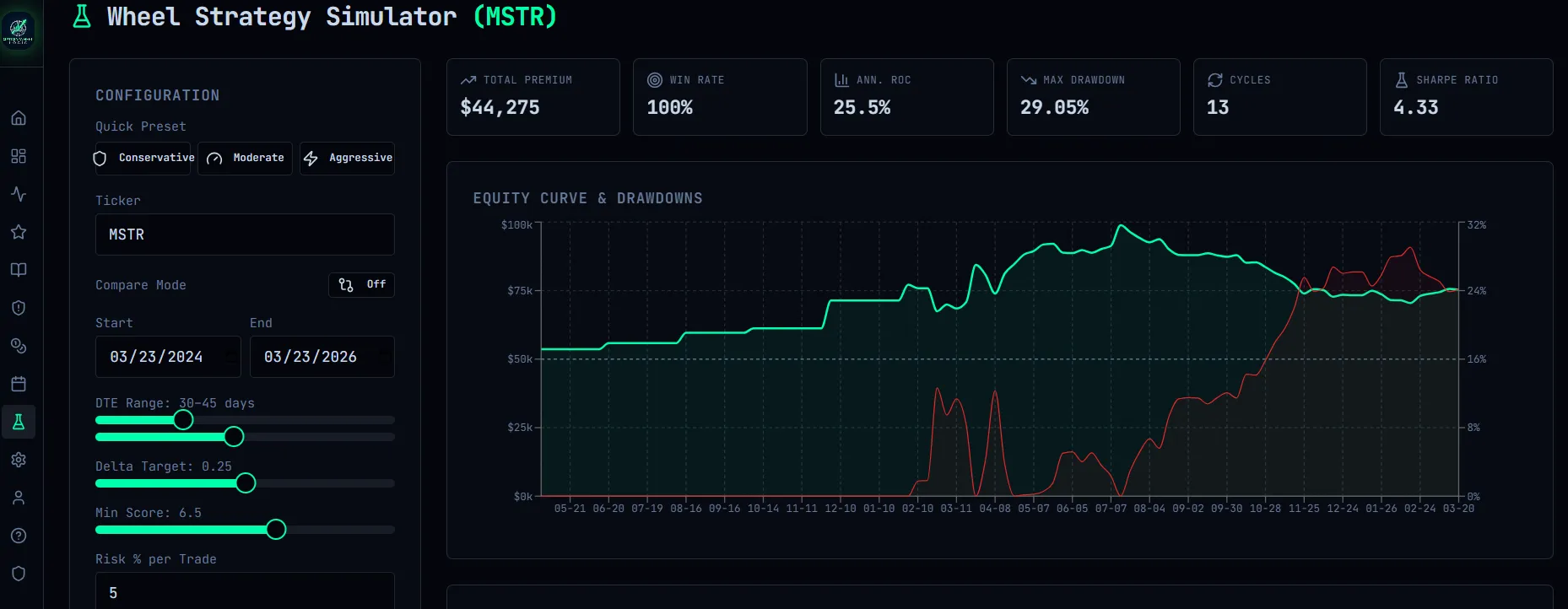Apply the Moderate quick preset
1568x609 pixels.
tap(245, 158)
